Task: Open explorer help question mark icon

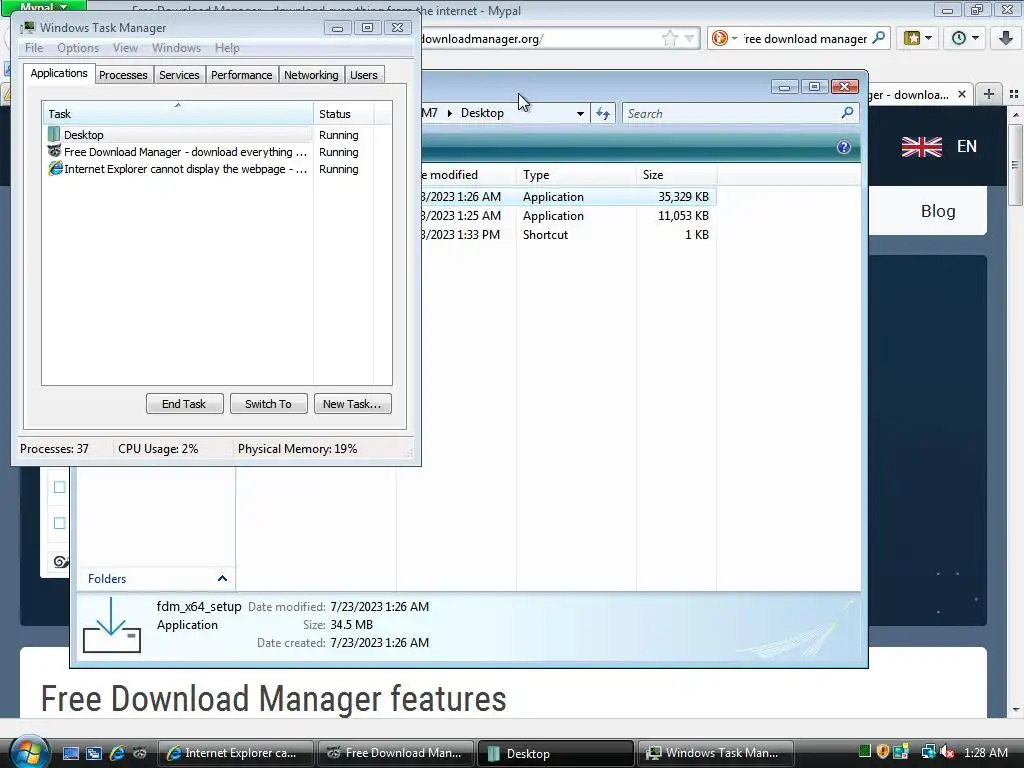Action: coord(844,147)
